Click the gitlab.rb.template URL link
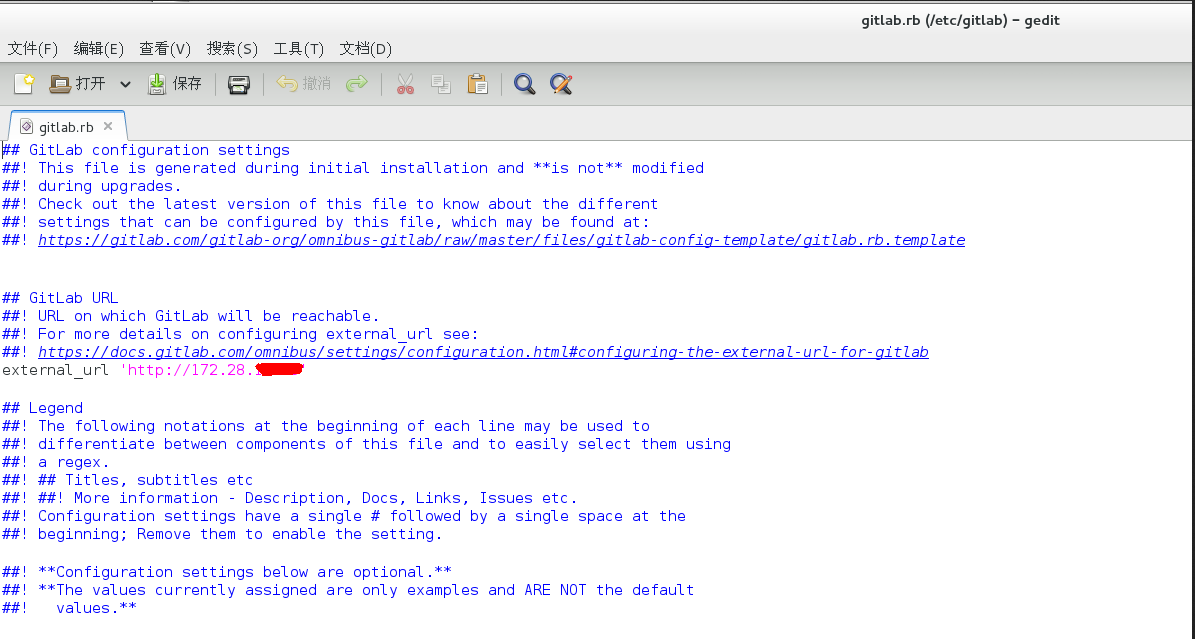This screenshot has width=1195, height=639. (x=501, y=240)
